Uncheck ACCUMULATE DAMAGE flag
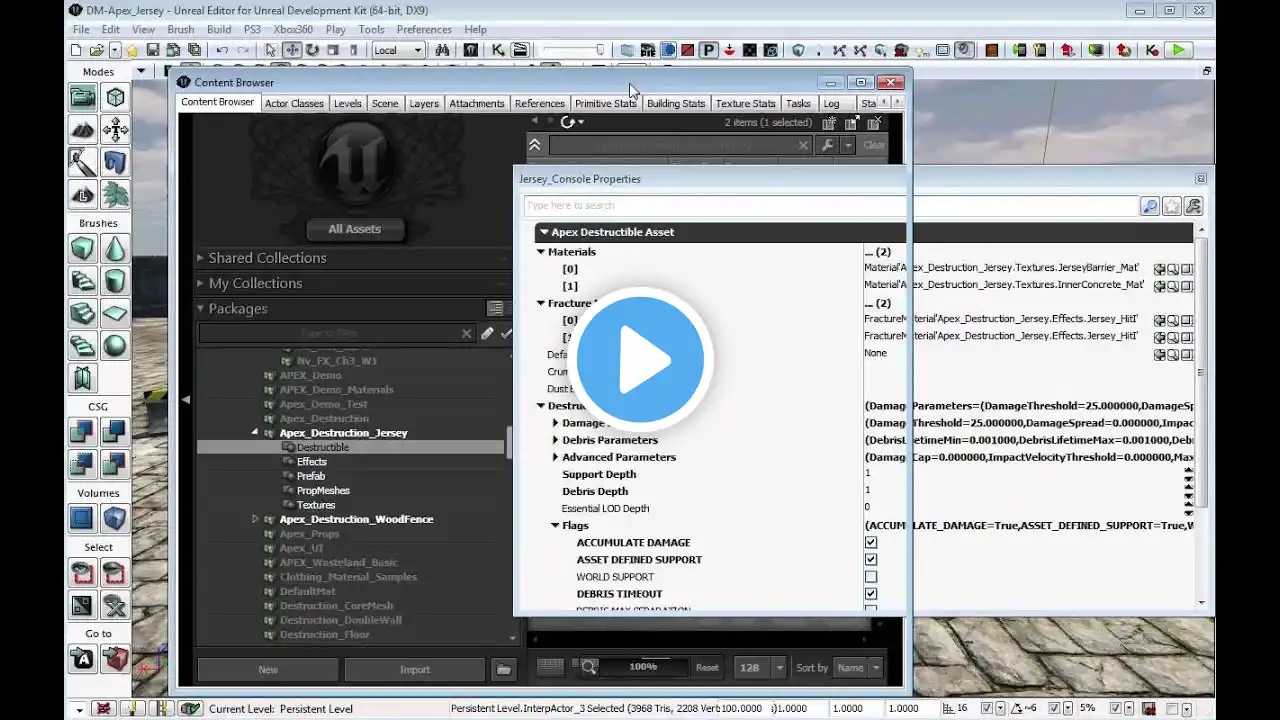 pyautogui.click(x=871, y=543)
